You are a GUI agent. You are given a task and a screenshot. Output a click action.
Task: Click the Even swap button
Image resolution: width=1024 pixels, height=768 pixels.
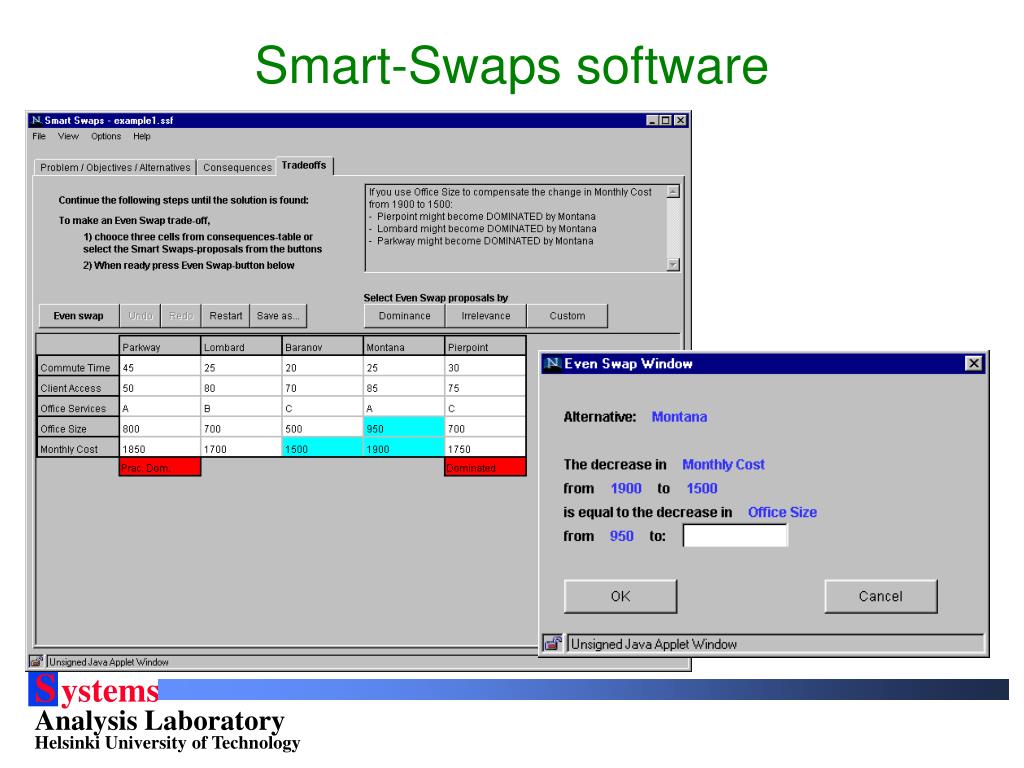click(x=78, y=315)
